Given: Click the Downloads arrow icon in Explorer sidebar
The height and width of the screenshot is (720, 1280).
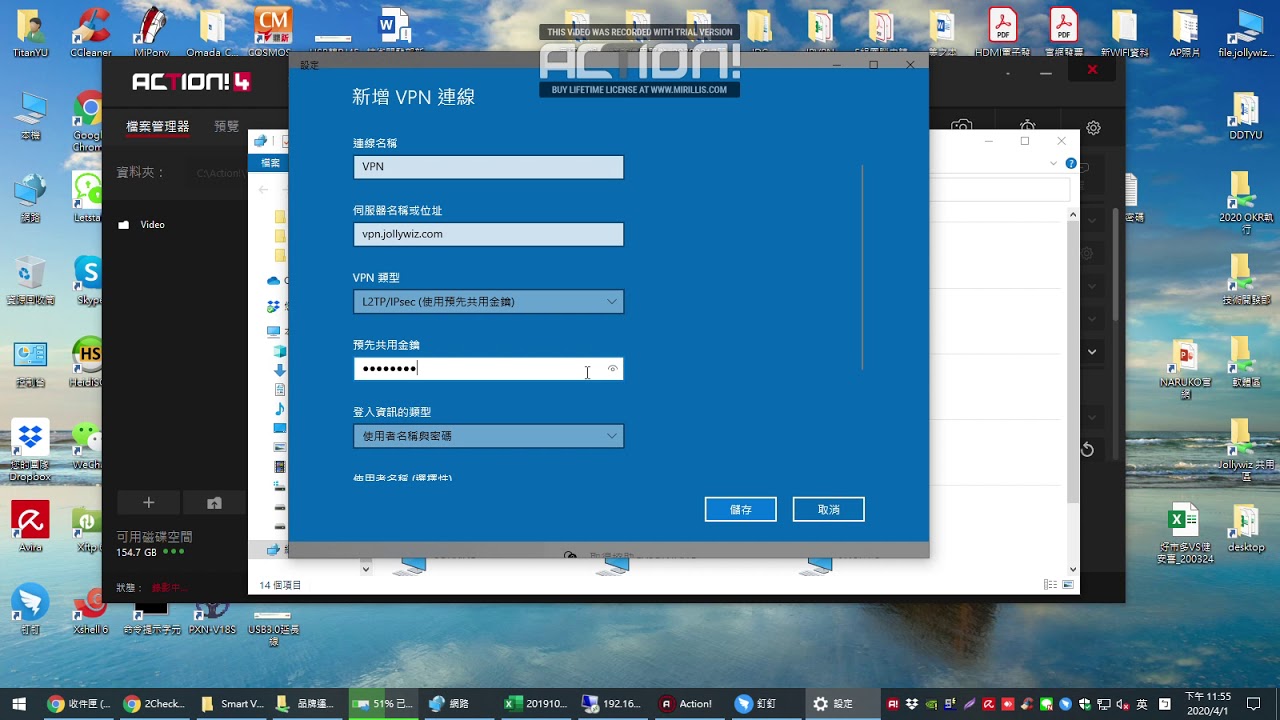Looking at the screenshot, I should click(279, 370).
